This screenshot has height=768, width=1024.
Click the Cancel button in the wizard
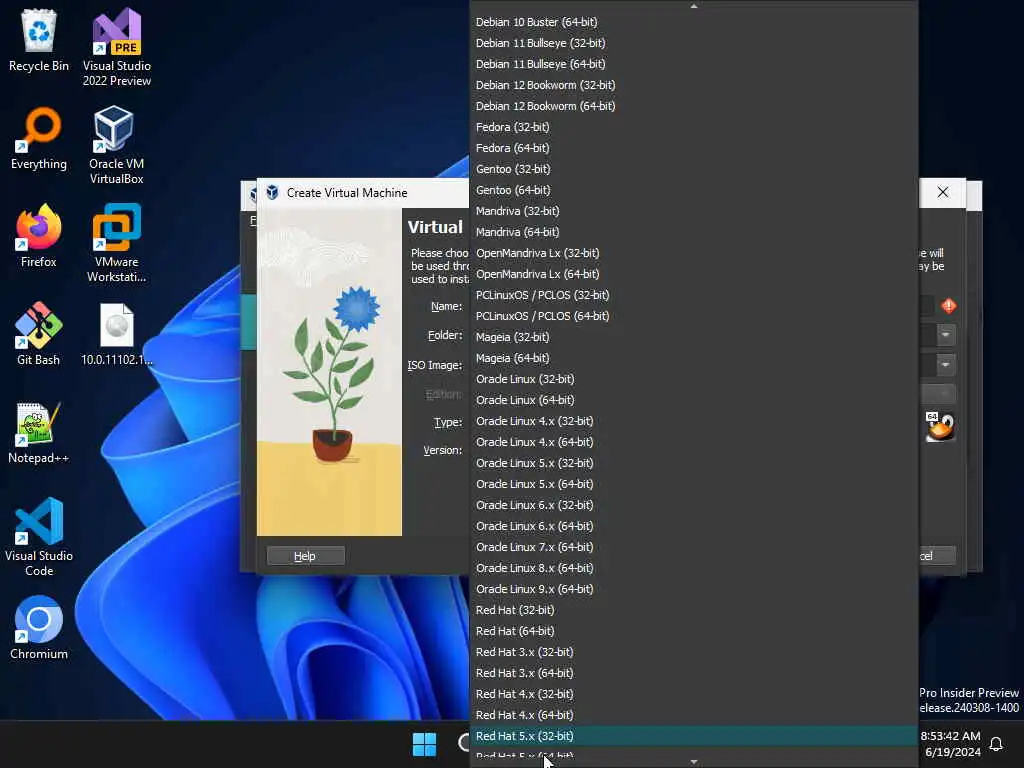point(937,556)
